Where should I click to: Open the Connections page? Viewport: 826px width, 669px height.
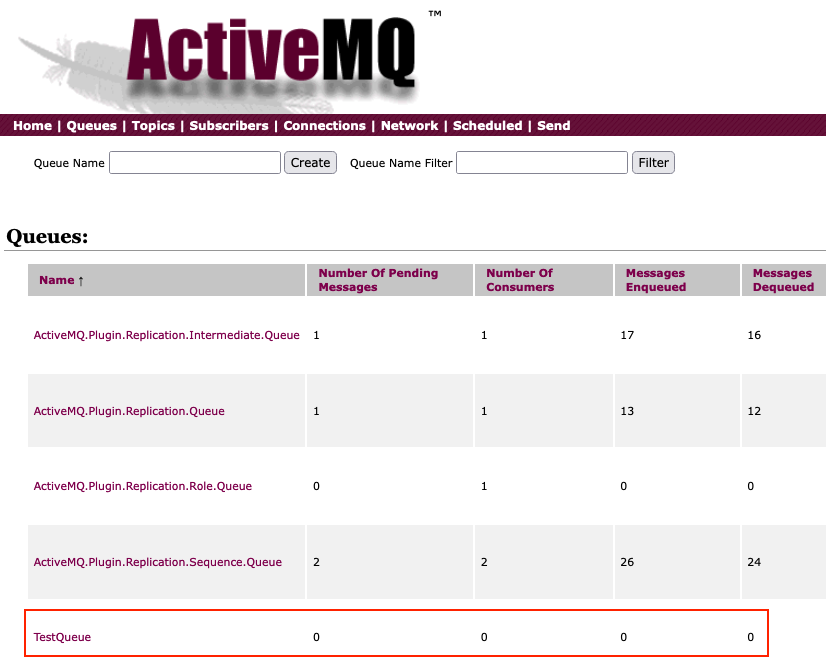[324, 125]
